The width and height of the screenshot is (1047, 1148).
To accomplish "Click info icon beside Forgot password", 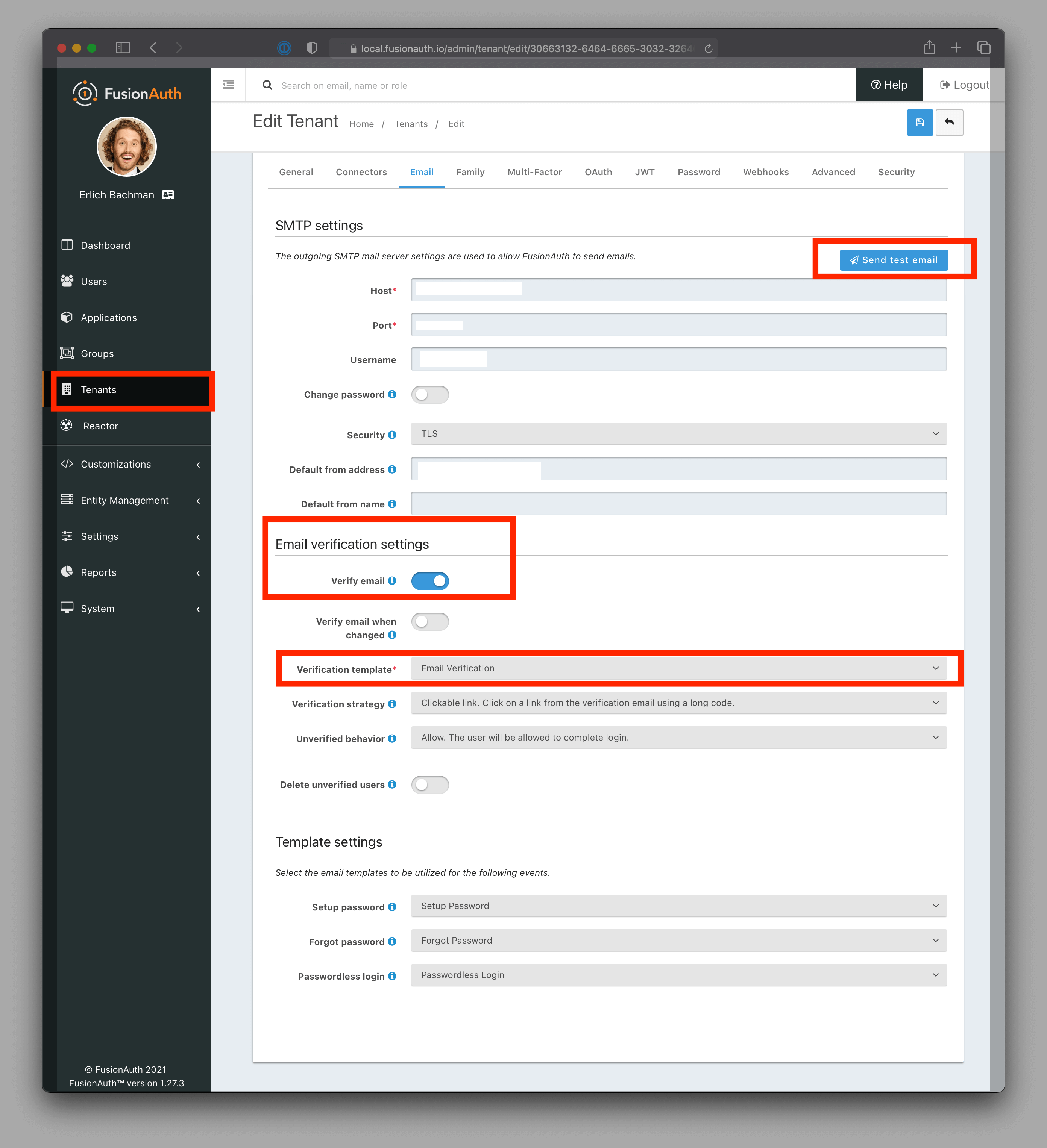I will click(392, 942).
